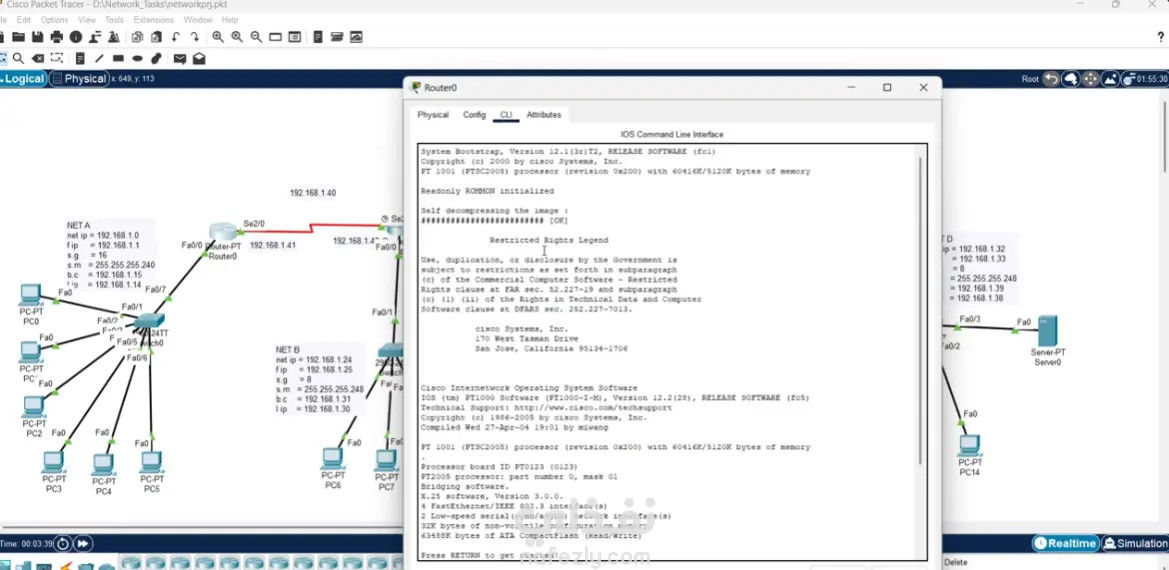Image resolution: width=1169 pixels, height=570 pixels.
Task: Open the Edit menu
Action: 23,20
